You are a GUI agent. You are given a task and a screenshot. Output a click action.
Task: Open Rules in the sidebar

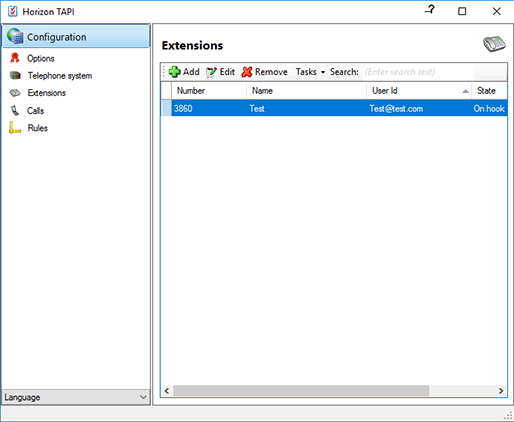(x=38, y=128)
